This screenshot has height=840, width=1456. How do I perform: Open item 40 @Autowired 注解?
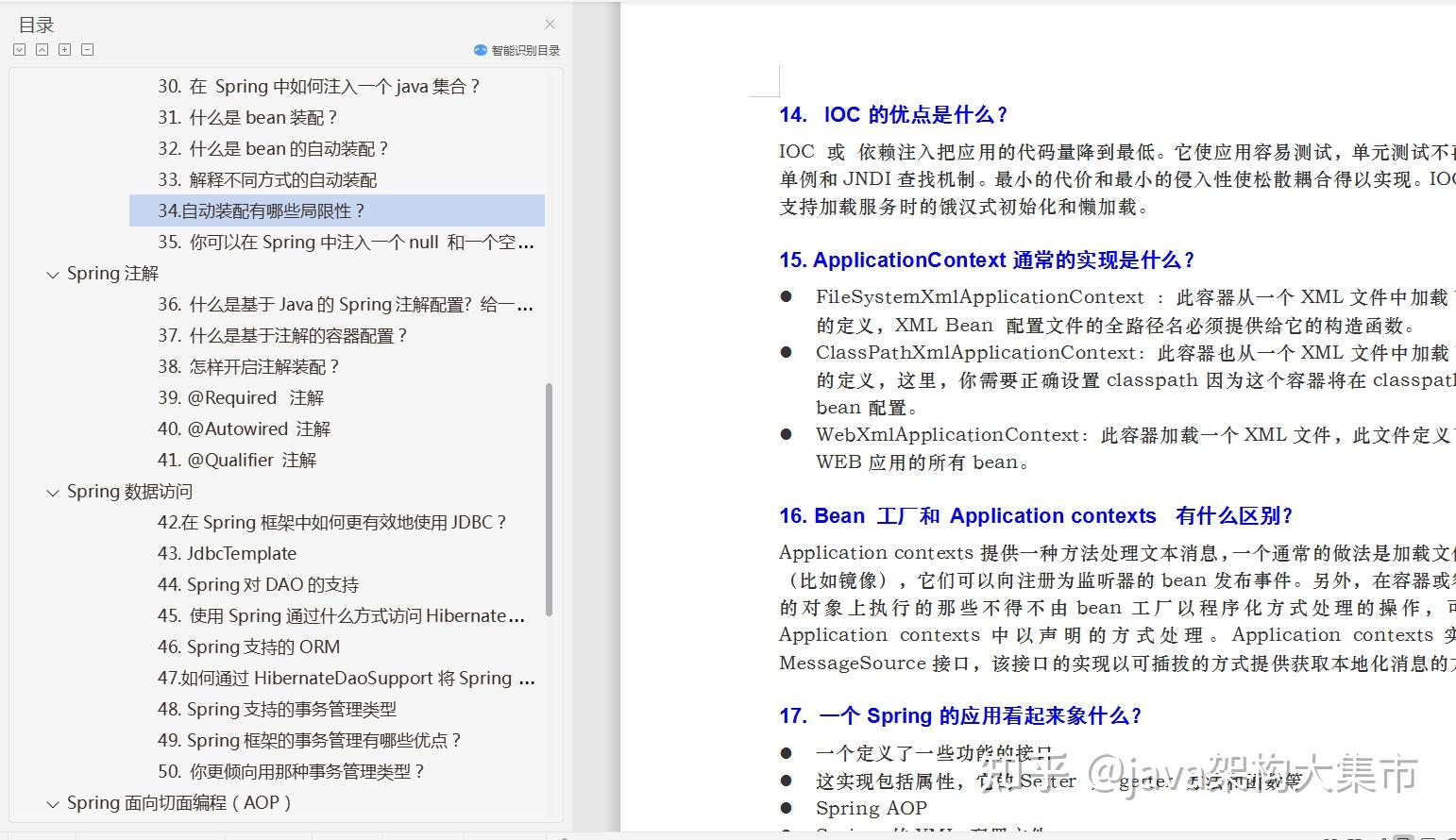tap(245, 429)
